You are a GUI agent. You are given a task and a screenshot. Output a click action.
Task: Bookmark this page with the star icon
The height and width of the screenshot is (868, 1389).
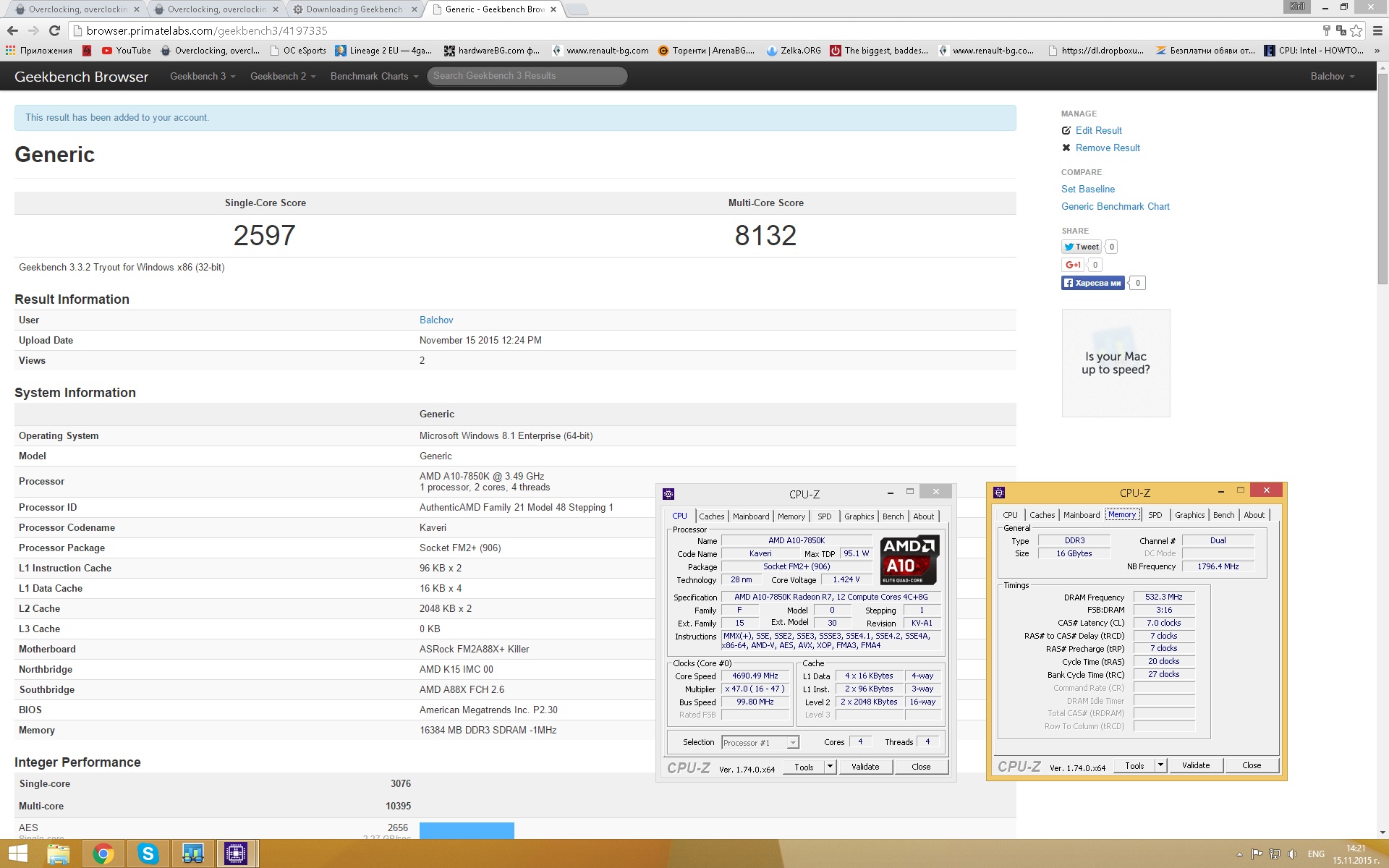pos(1356,30)
